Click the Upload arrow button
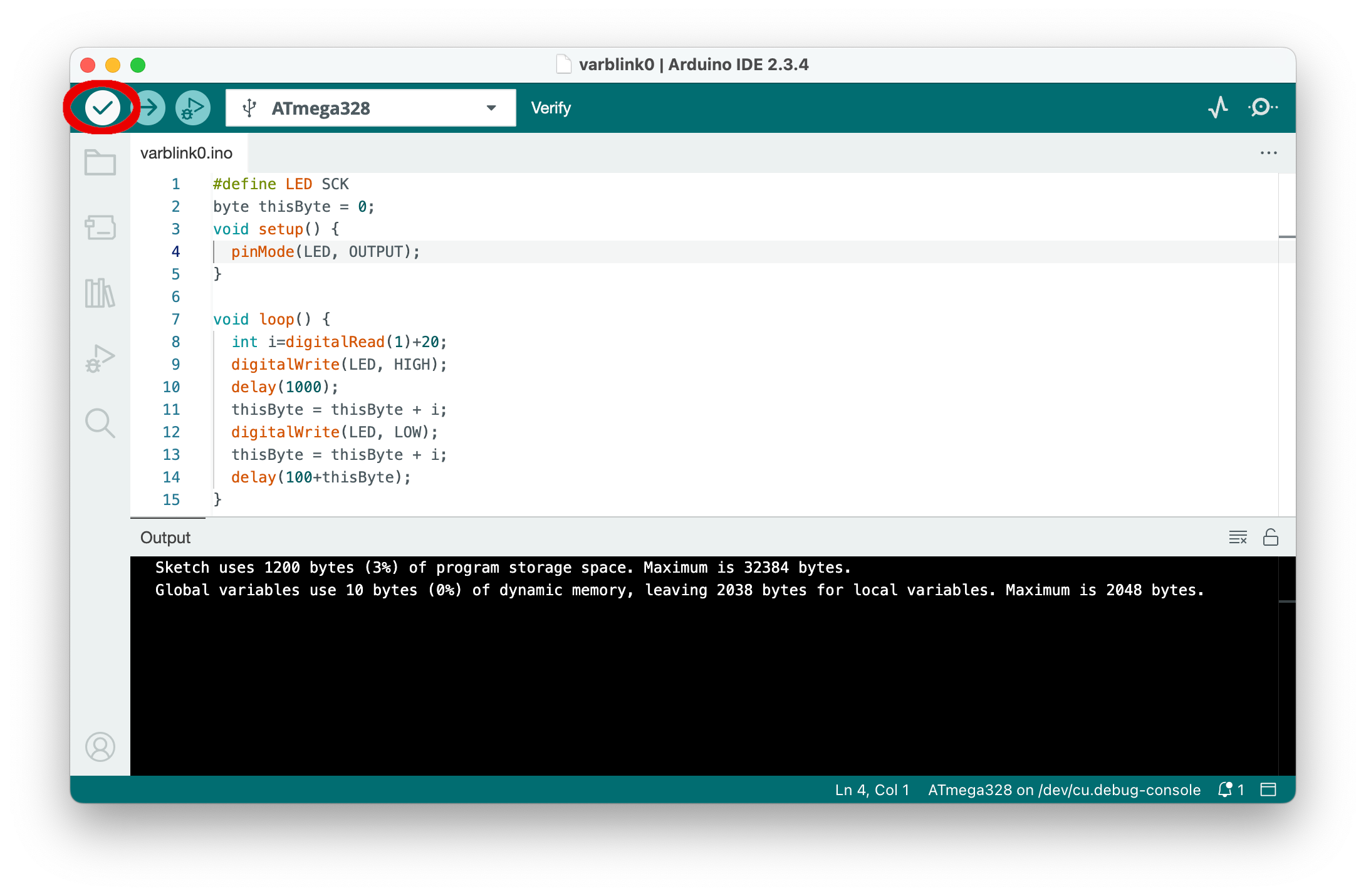The image size is (1366, 896). point(149,108)
